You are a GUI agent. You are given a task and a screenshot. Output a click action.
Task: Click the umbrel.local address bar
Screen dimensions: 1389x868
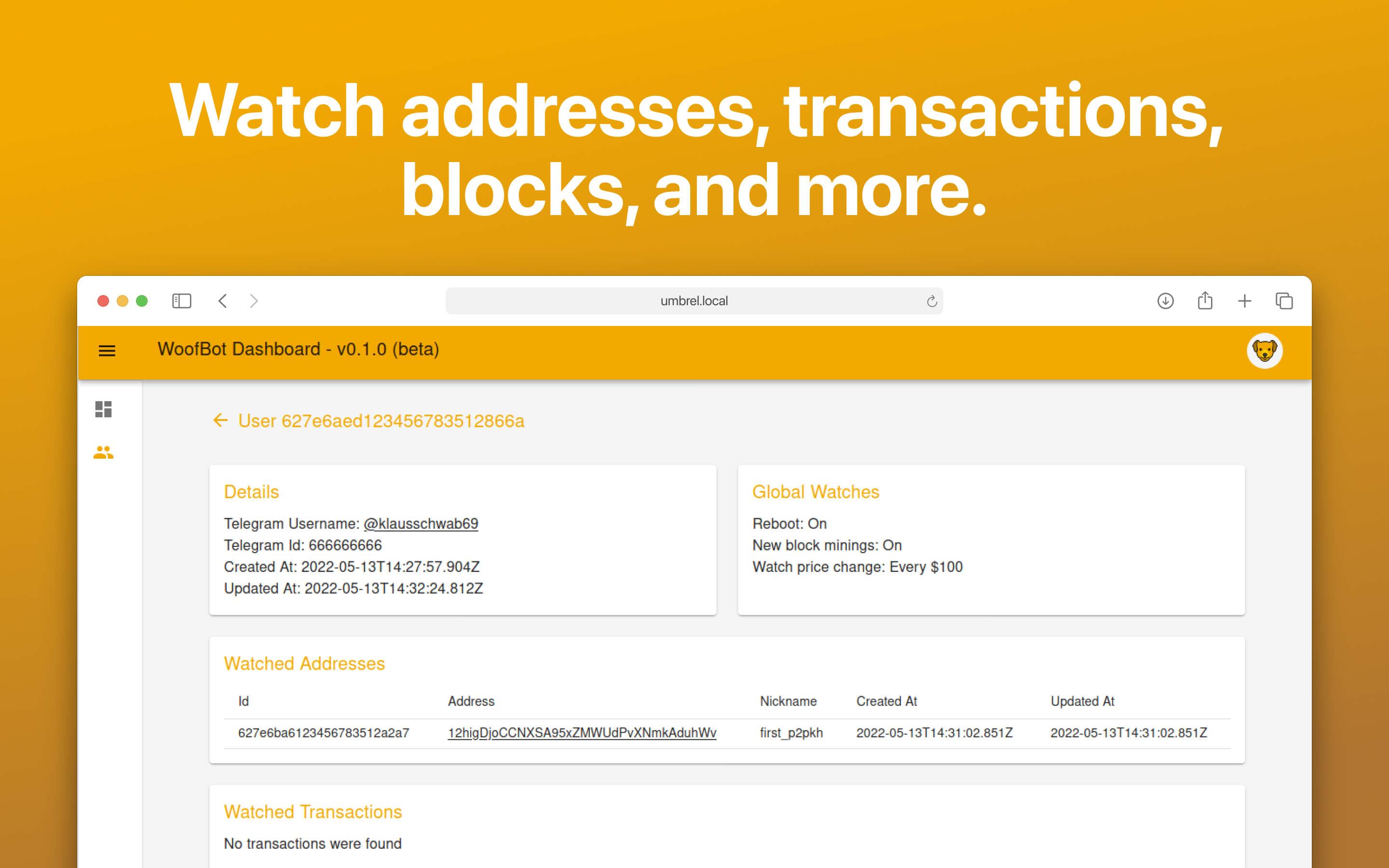pos(694,301)
